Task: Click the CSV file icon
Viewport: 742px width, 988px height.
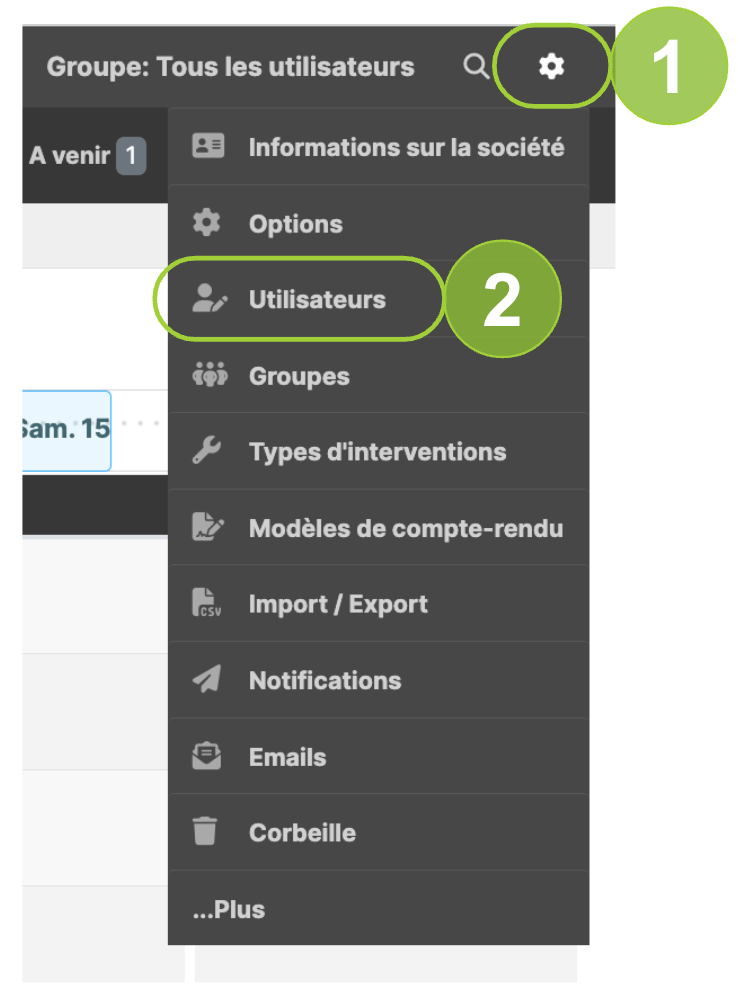Action: [x=207, y=603]
